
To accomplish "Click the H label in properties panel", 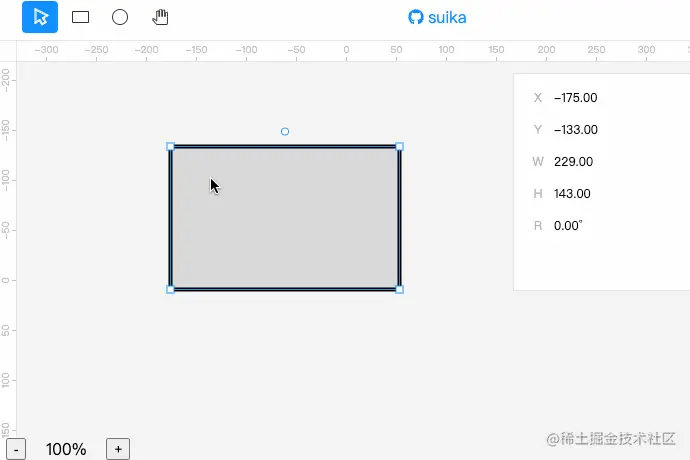I will 538,194.
